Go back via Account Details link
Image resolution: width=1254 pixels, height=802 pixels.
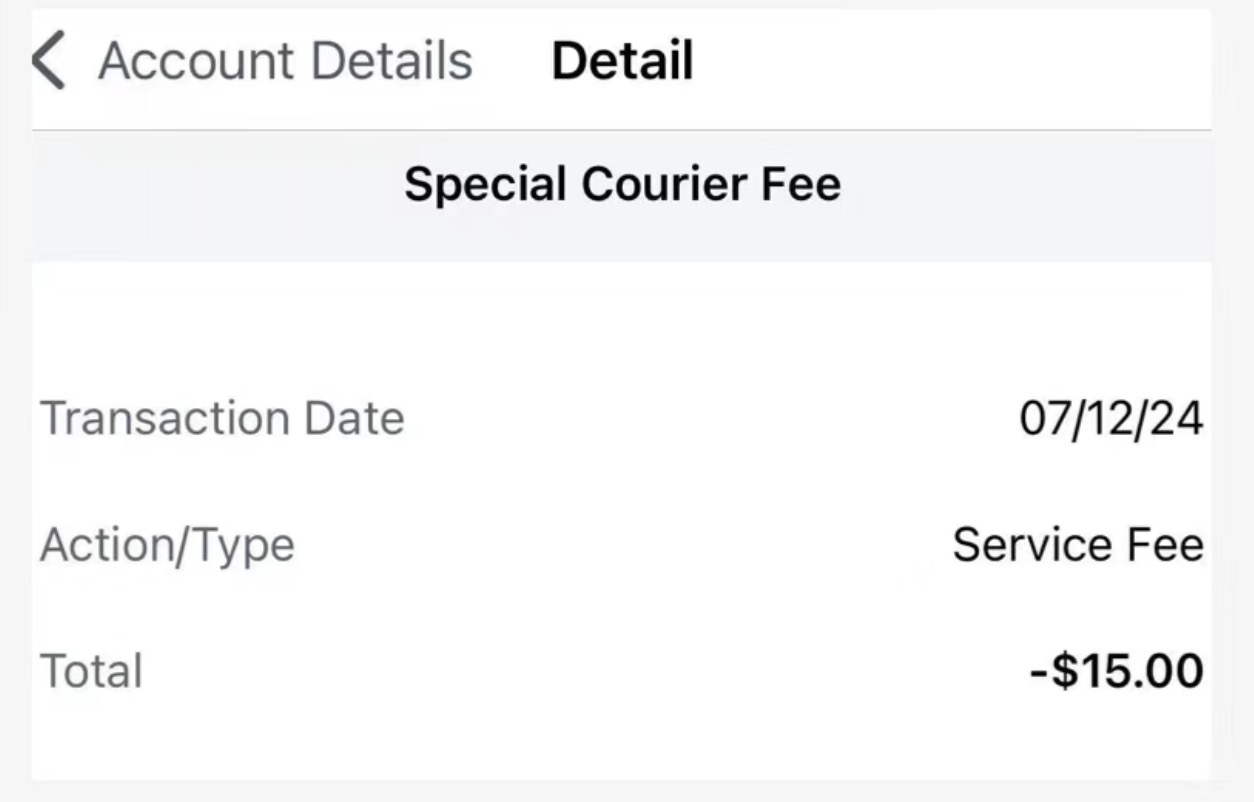point(285,61)
